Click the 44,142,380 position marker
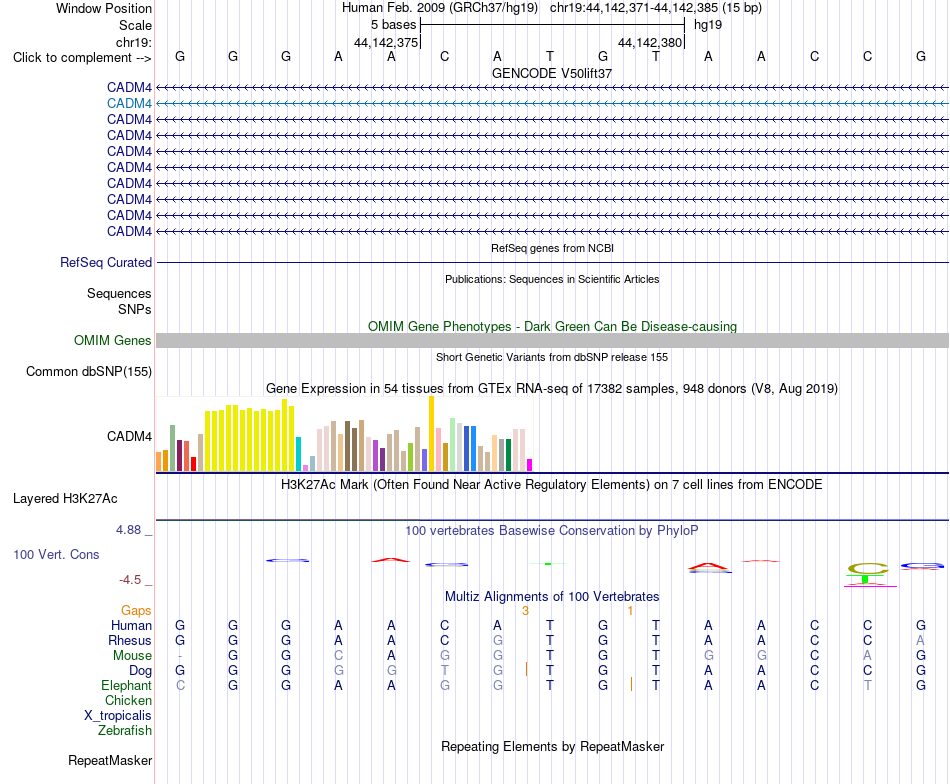 tap(650, 42)
